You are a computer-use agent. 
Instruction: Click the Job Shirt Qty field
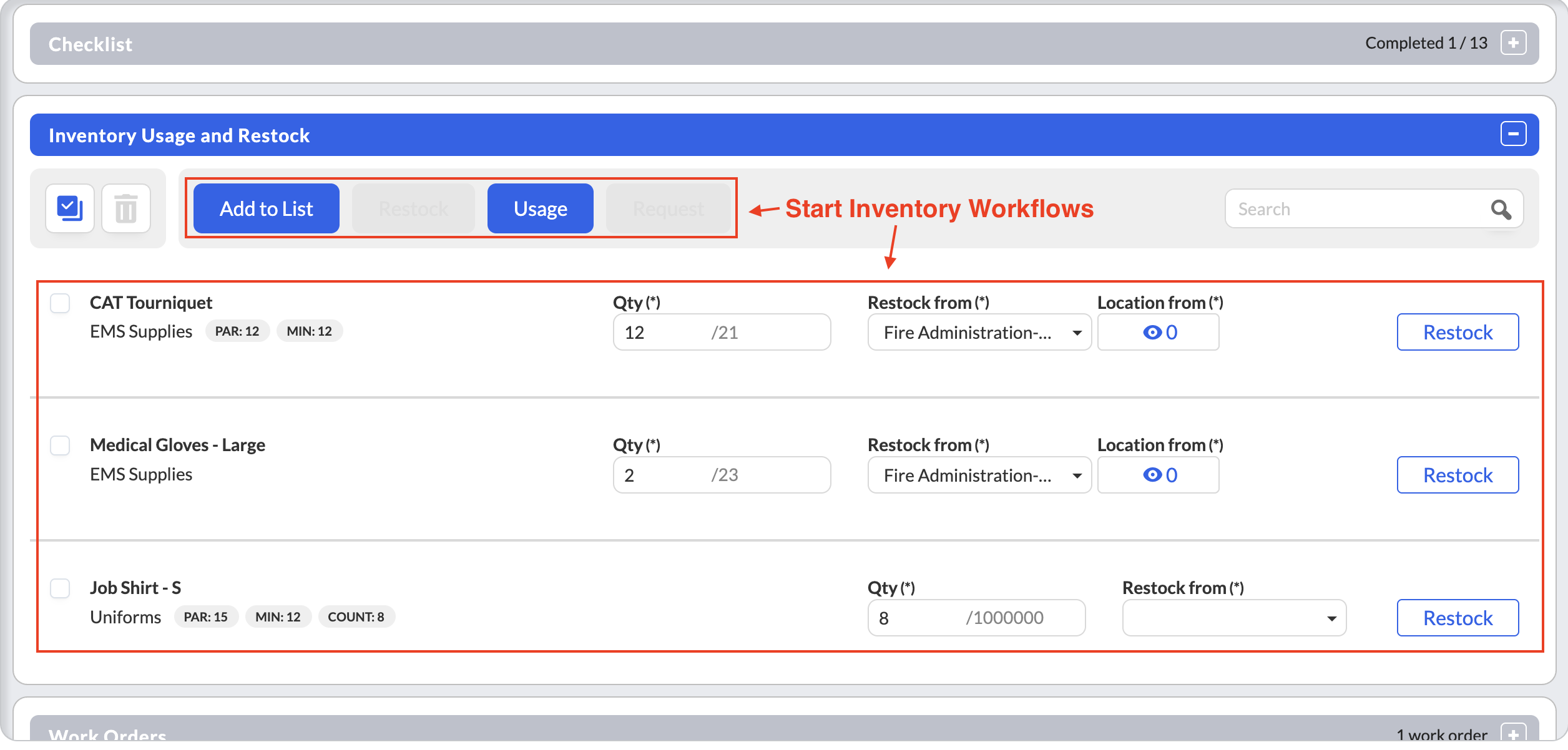click(976, 618)
